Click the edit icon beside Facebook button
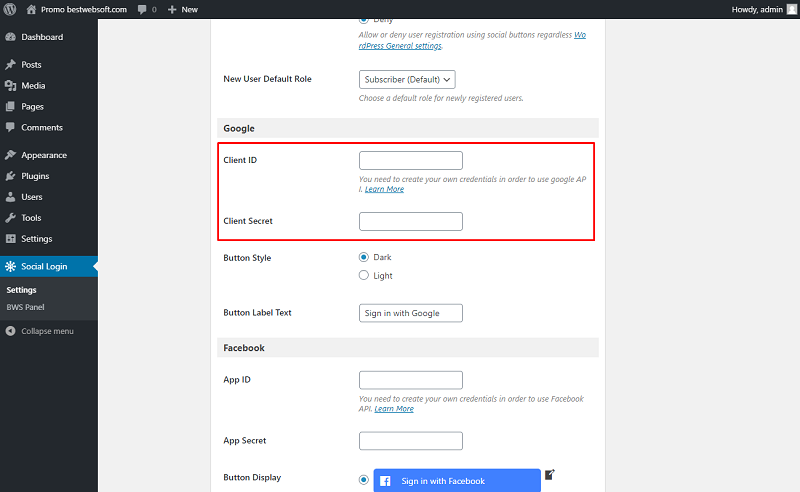800x492 pixels. point(549,475)
